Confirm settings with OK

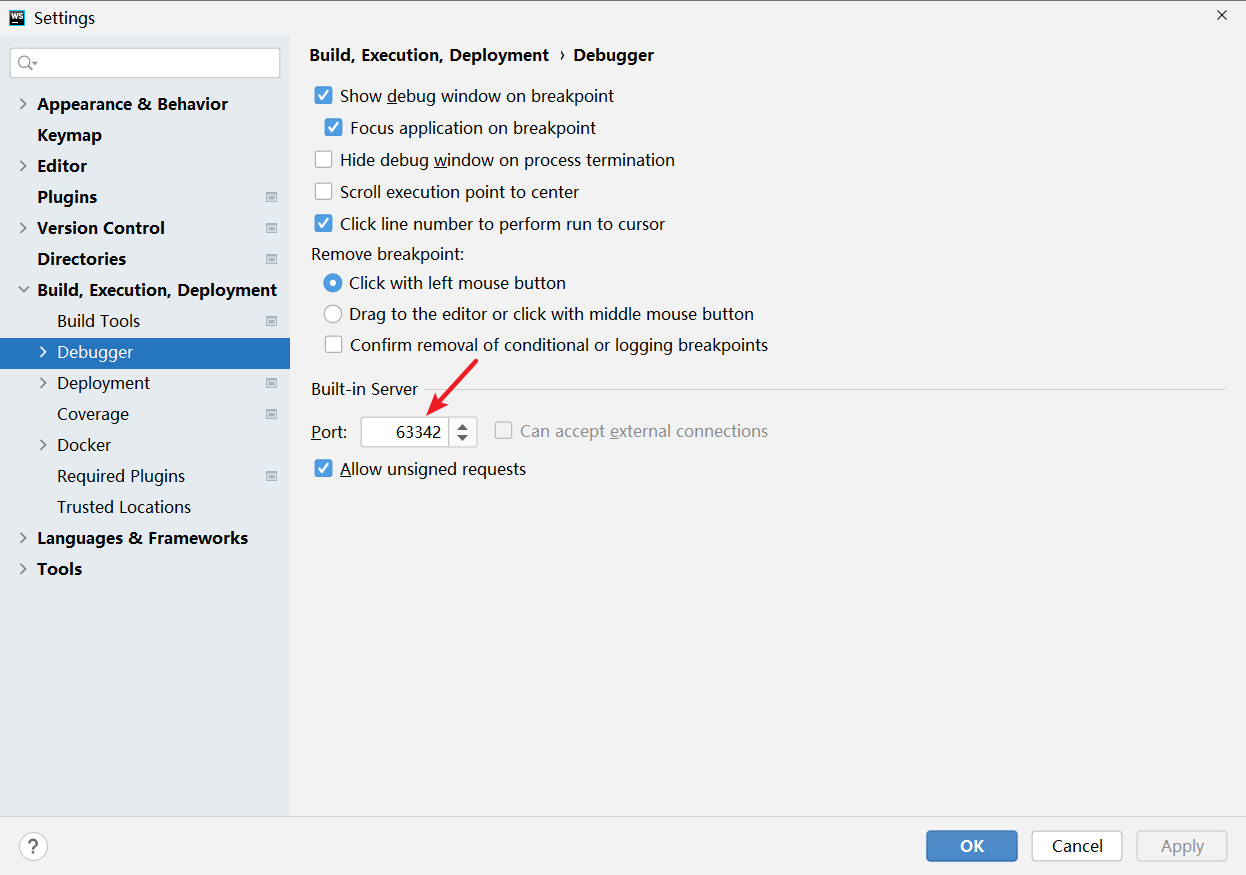971,846
